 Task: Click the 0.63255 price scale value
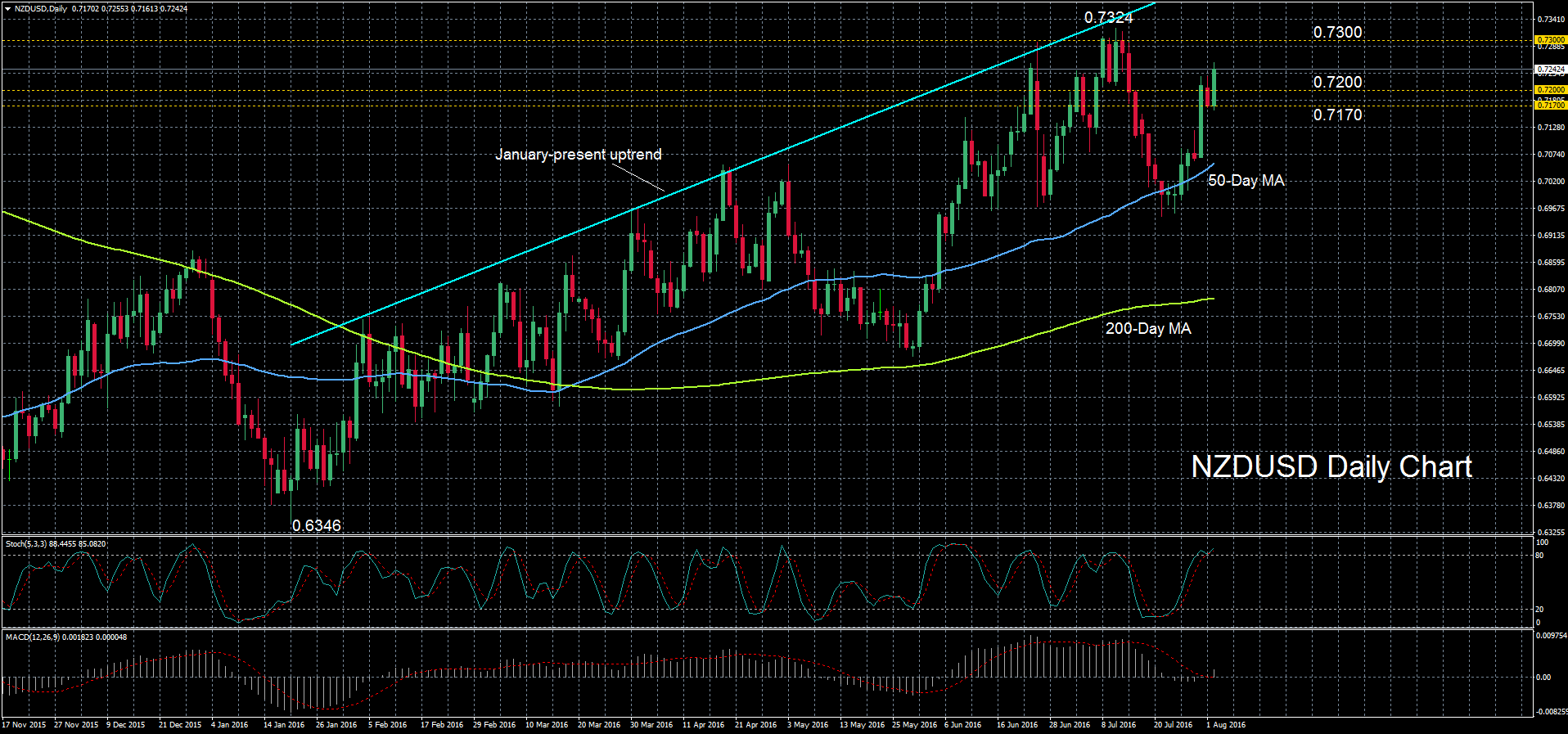coord(1551,532)
